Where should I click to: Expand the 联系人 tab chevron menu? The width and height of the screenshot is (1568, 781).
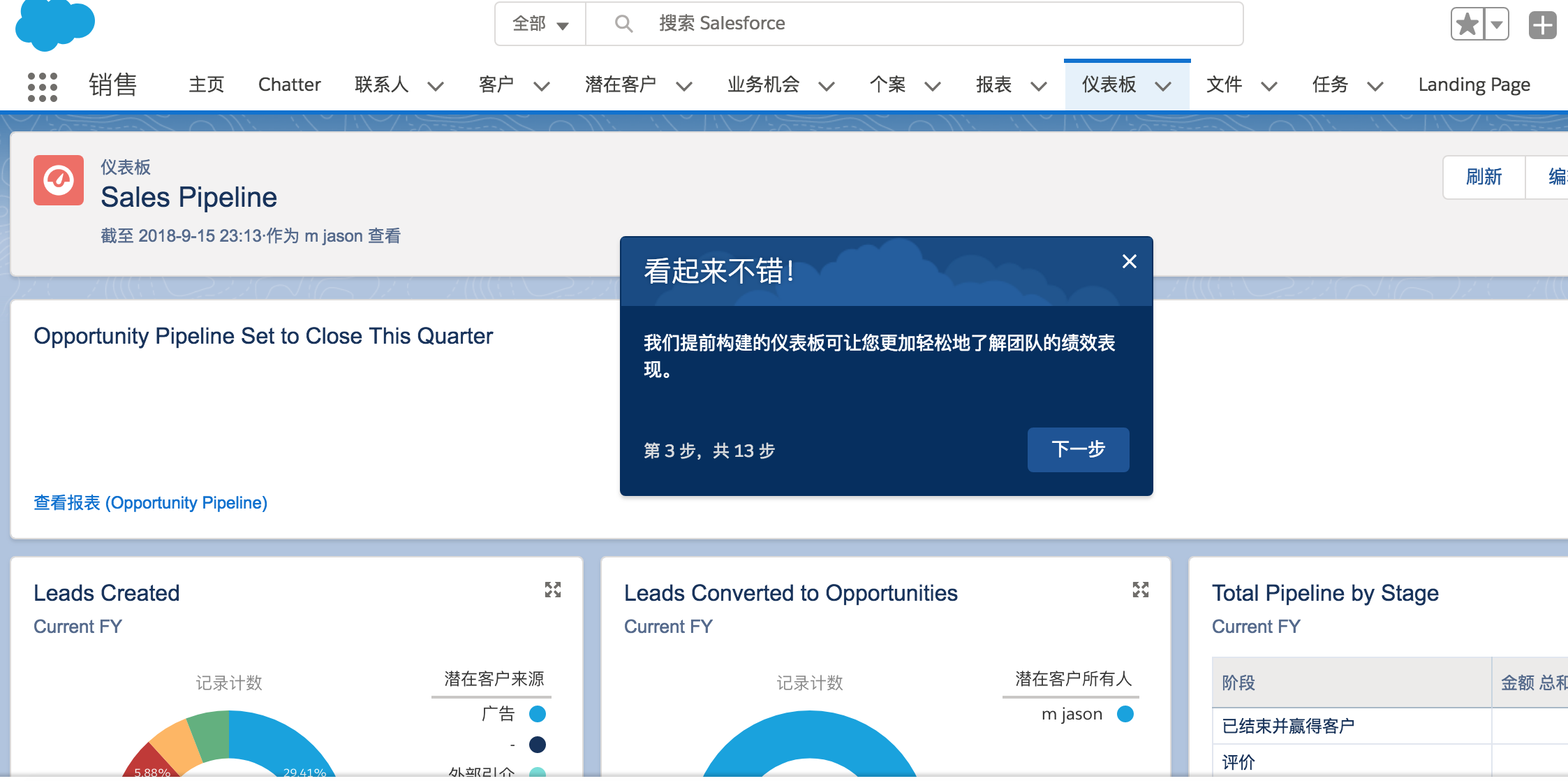pyautogui.click(x=436, y=86)
